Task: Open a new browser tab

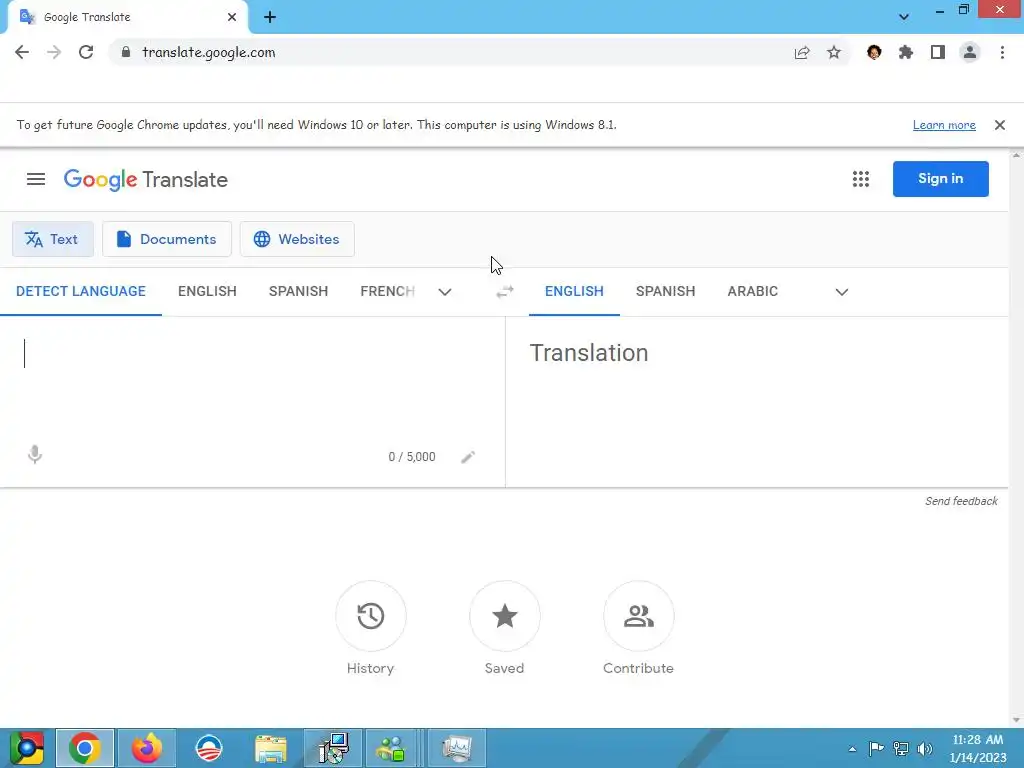Action: (x=270, y=18)
